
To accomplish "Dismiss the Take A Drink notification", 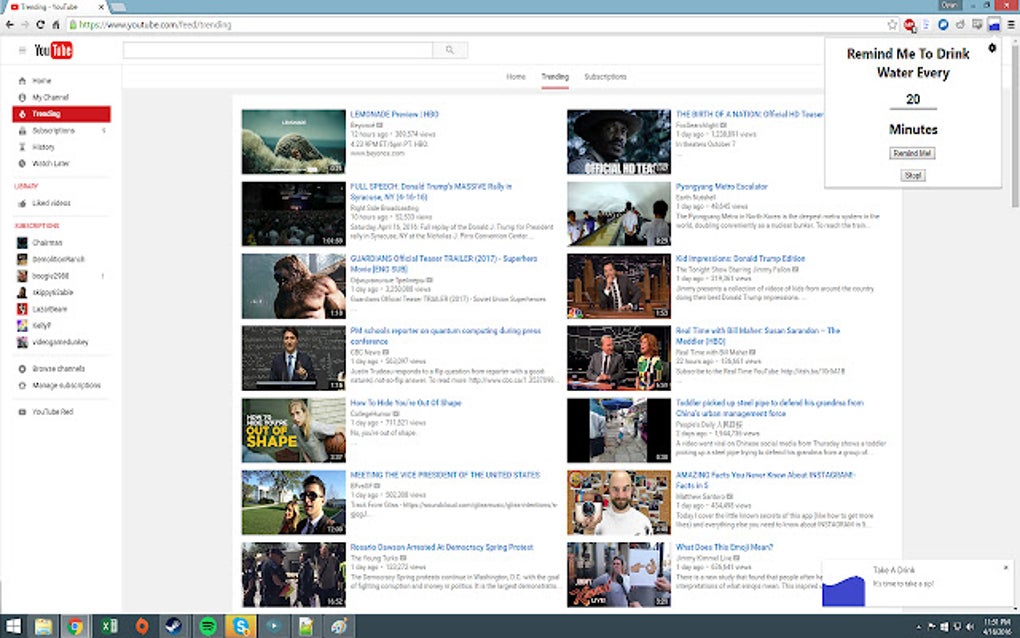I will pyautogui.click(x=1006, y=568).
